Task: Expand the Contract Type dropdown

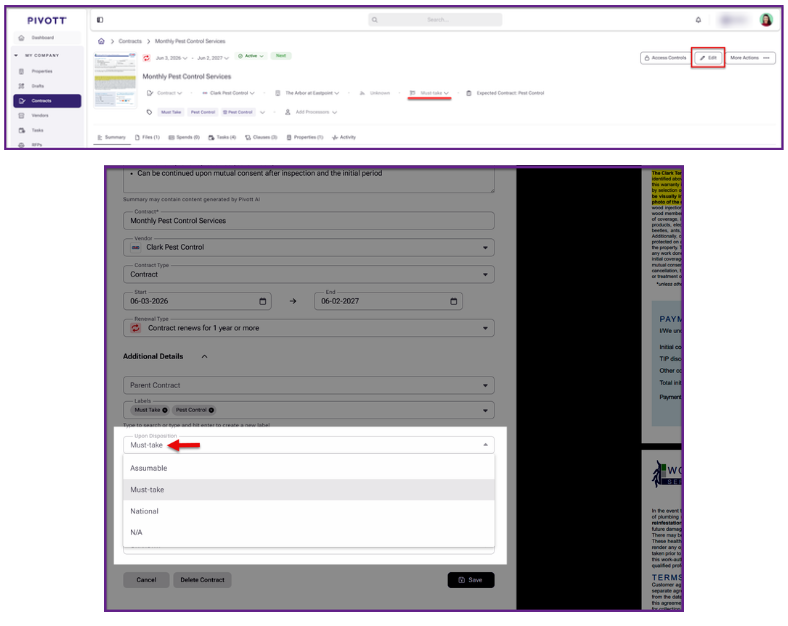Action: (309, 275)
